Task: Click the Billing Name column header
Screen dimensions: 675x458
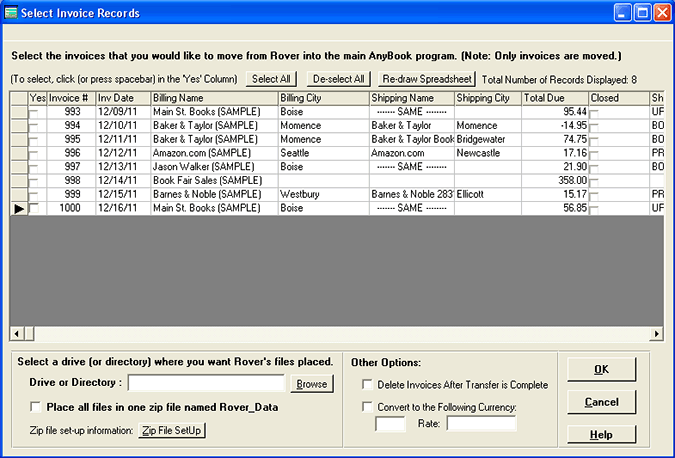Action: point(214,98)
